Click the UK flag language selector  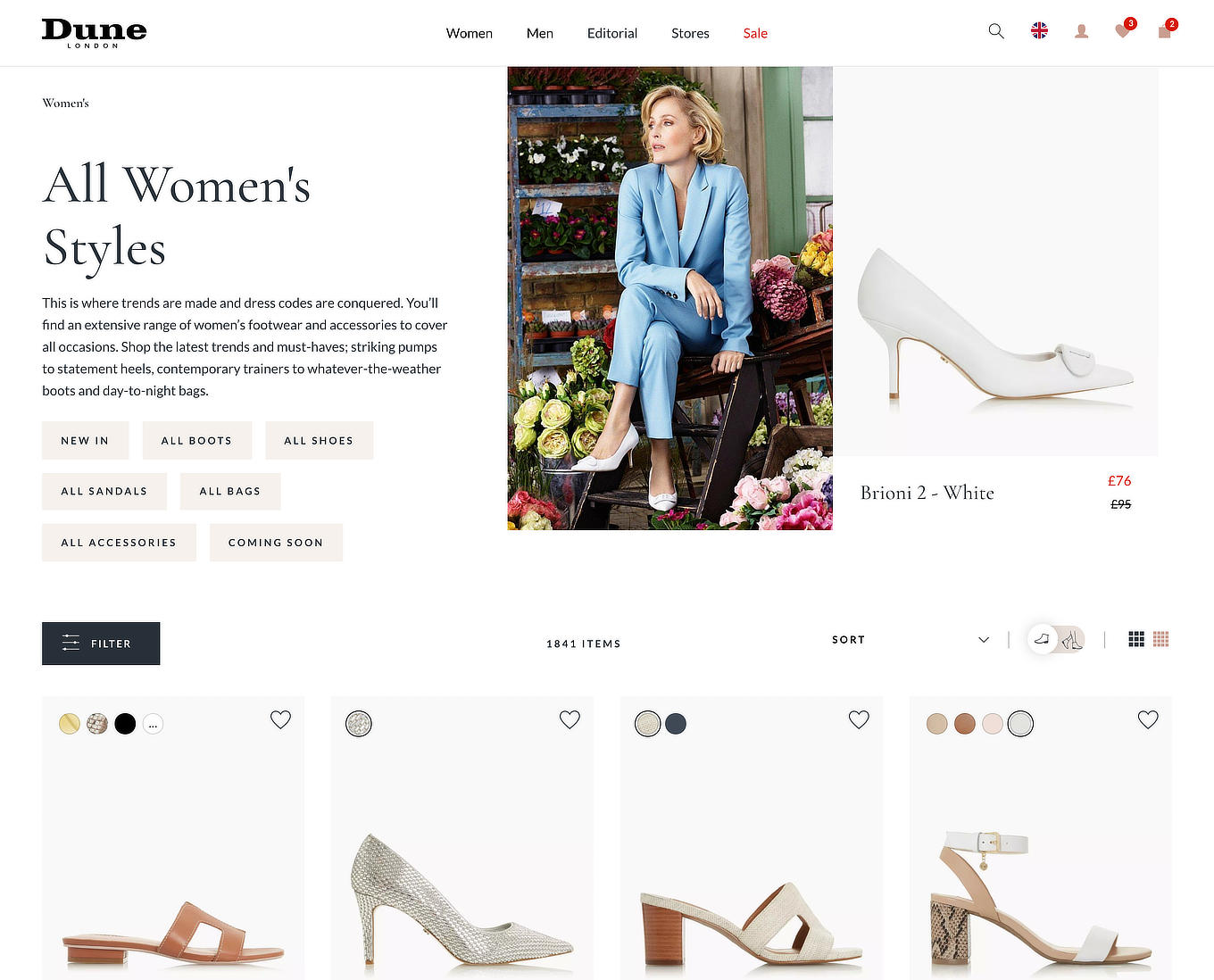point(1039,29)
